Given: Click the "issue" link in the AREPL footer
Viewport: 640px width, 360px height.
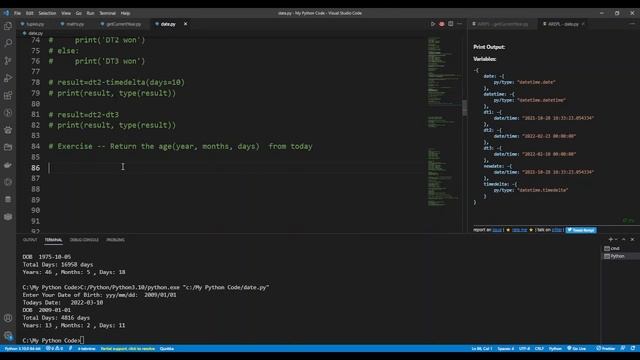Looking at the screenshot, I should [x=497, y=230].
